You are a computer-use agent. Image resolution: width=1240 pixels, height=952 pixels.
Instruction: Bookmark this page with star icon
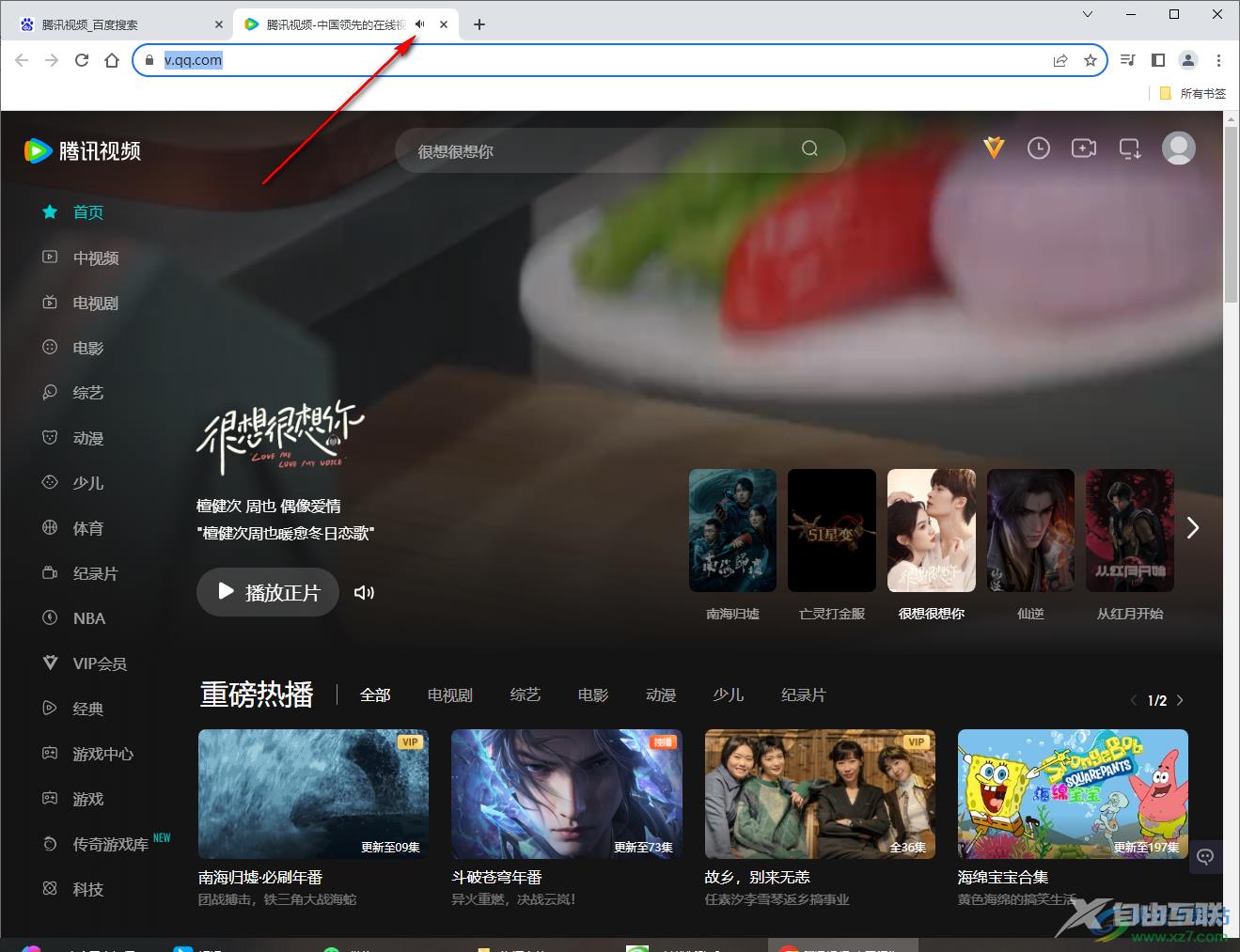[x=1091, y=60]
